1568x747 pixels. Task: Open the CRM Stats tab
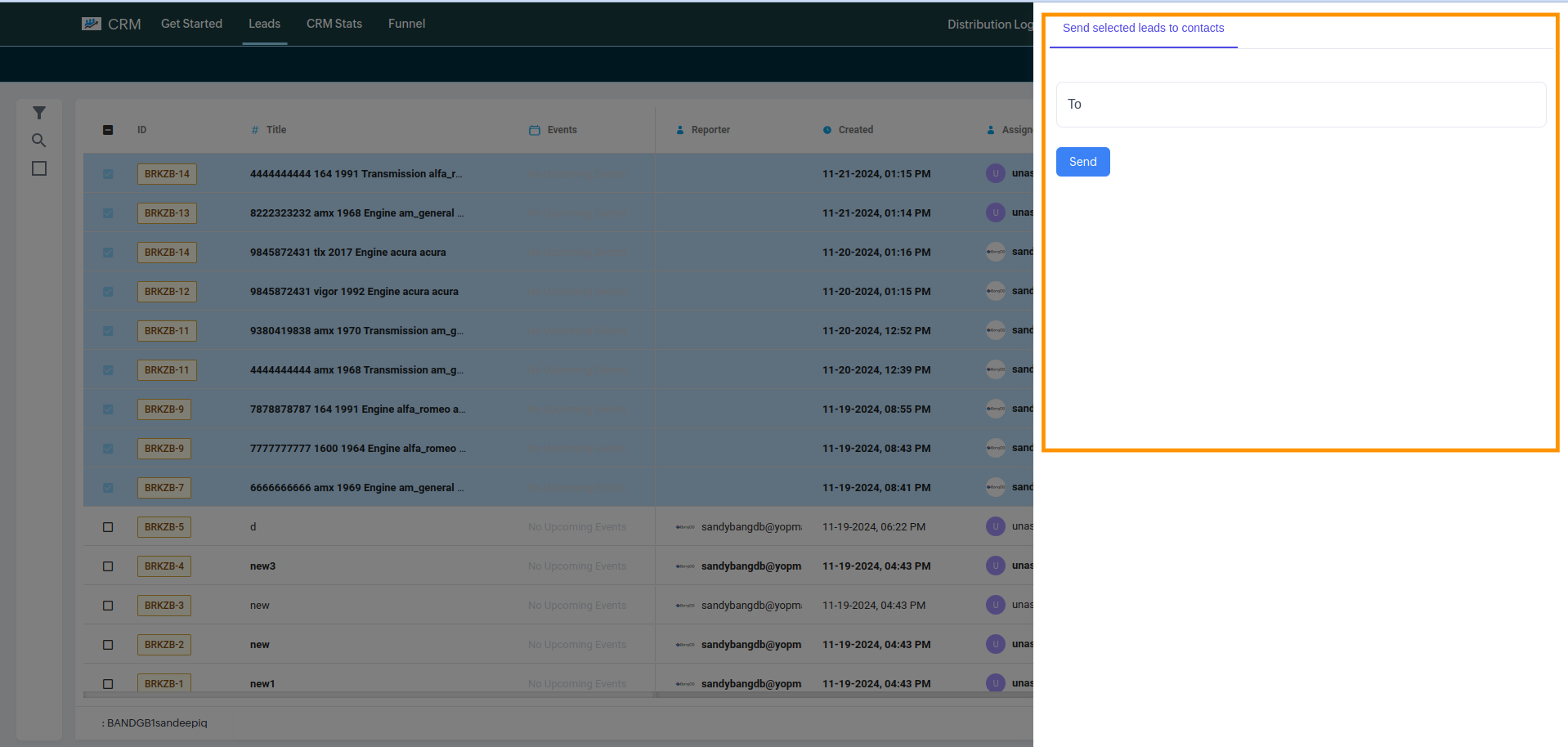[334, 24]
